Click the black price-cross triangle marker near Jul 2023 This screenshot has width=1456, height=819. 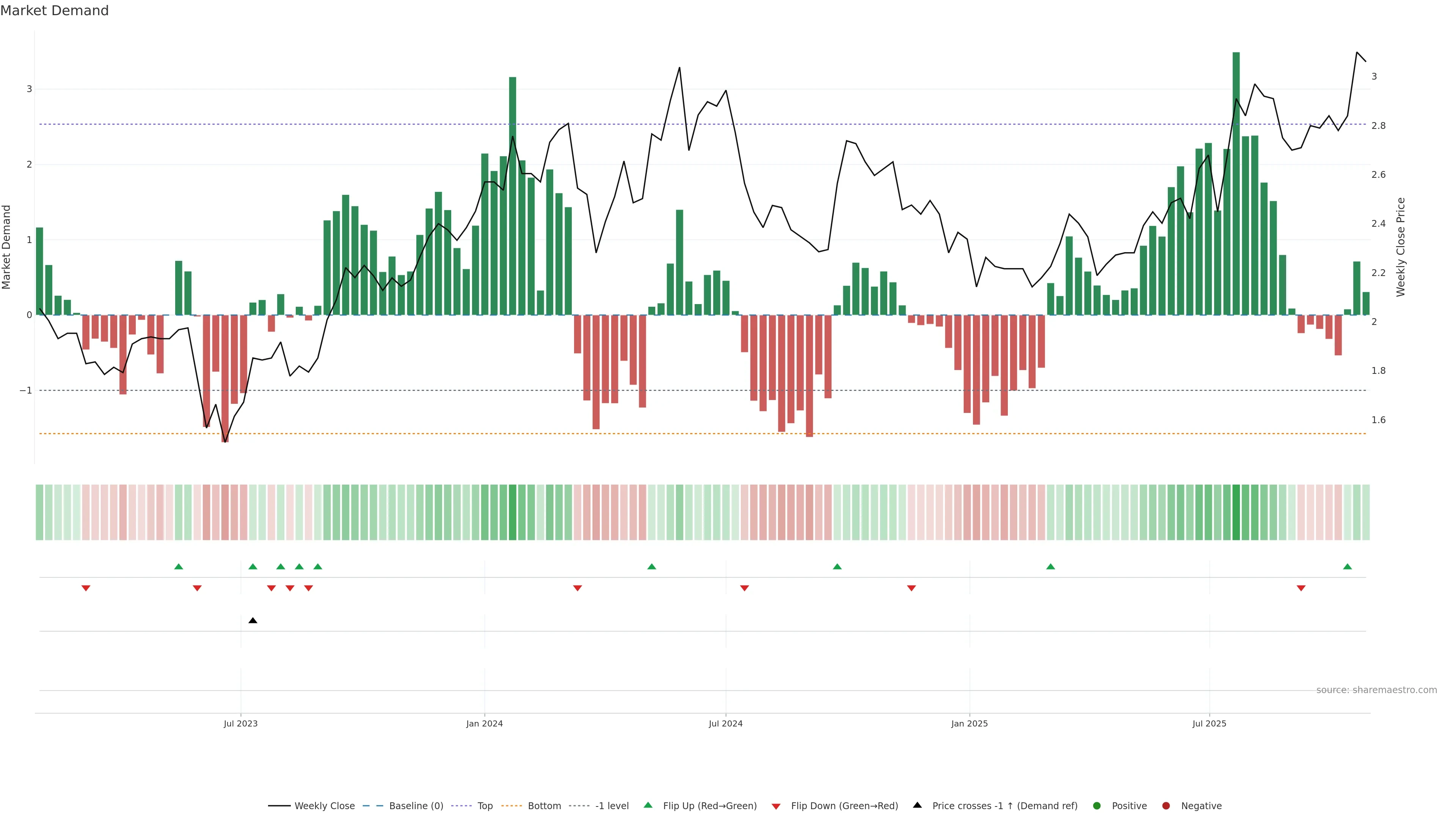[x=253, y=621]
